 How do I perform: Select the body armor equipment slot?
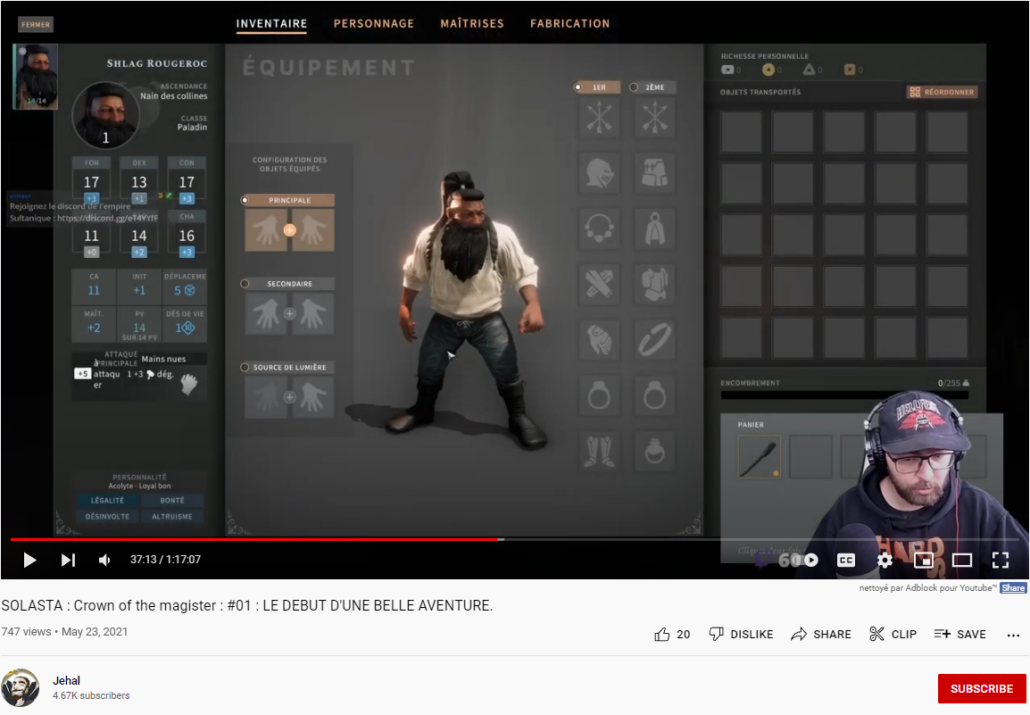pos(655,285)
